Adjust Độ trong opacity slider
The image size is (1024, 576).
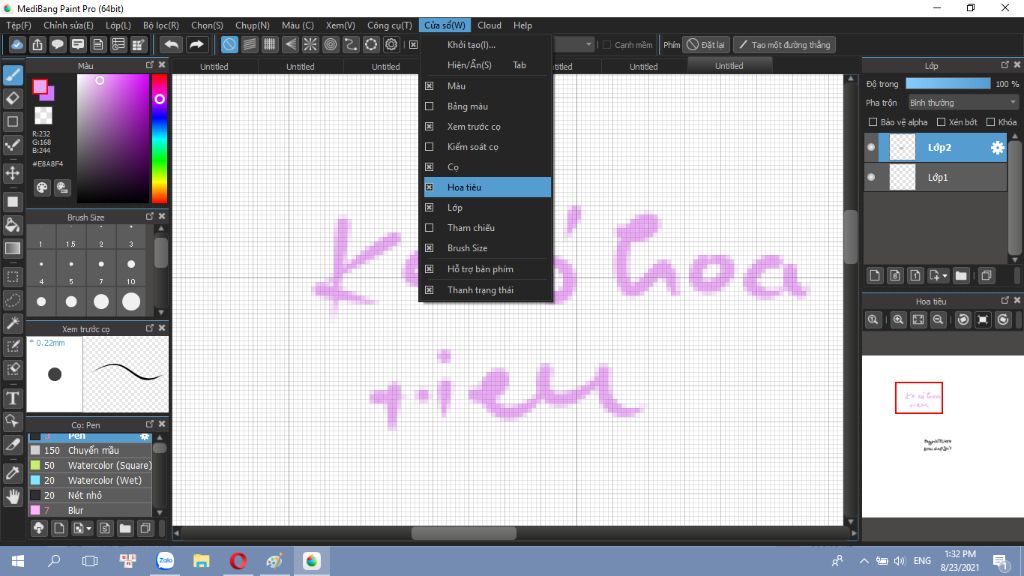pyautogui.click(x=948, y=84)
